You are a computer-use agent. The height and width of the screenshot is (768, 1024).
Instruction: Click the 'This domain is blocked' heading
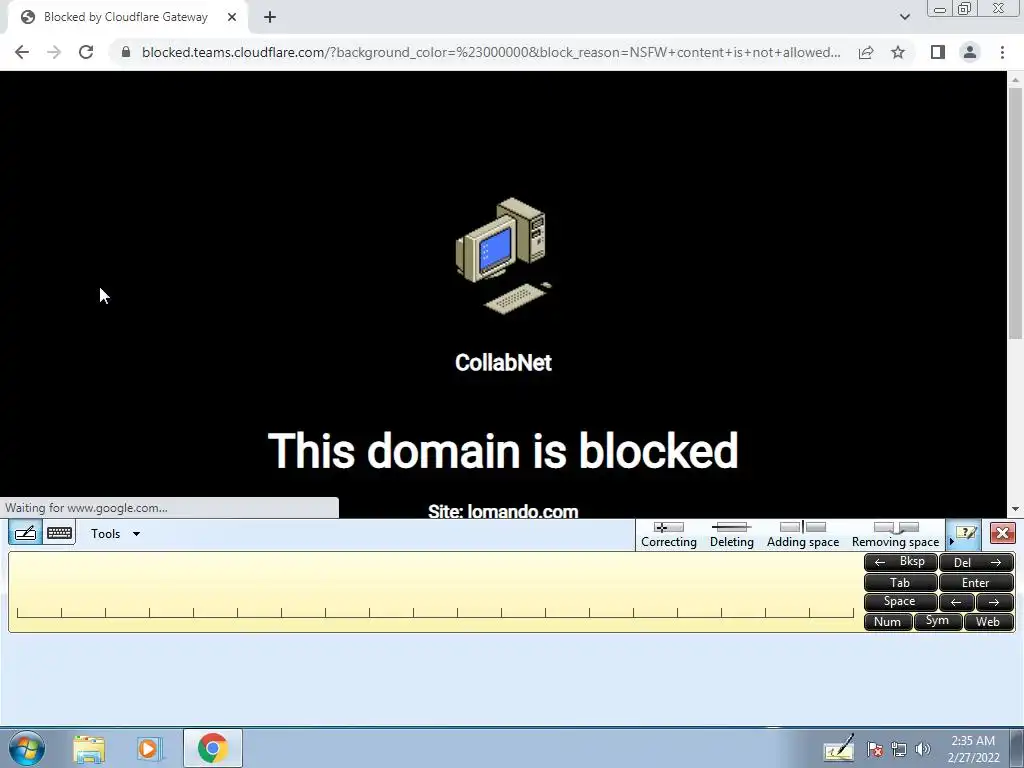[x=503, y=451]
